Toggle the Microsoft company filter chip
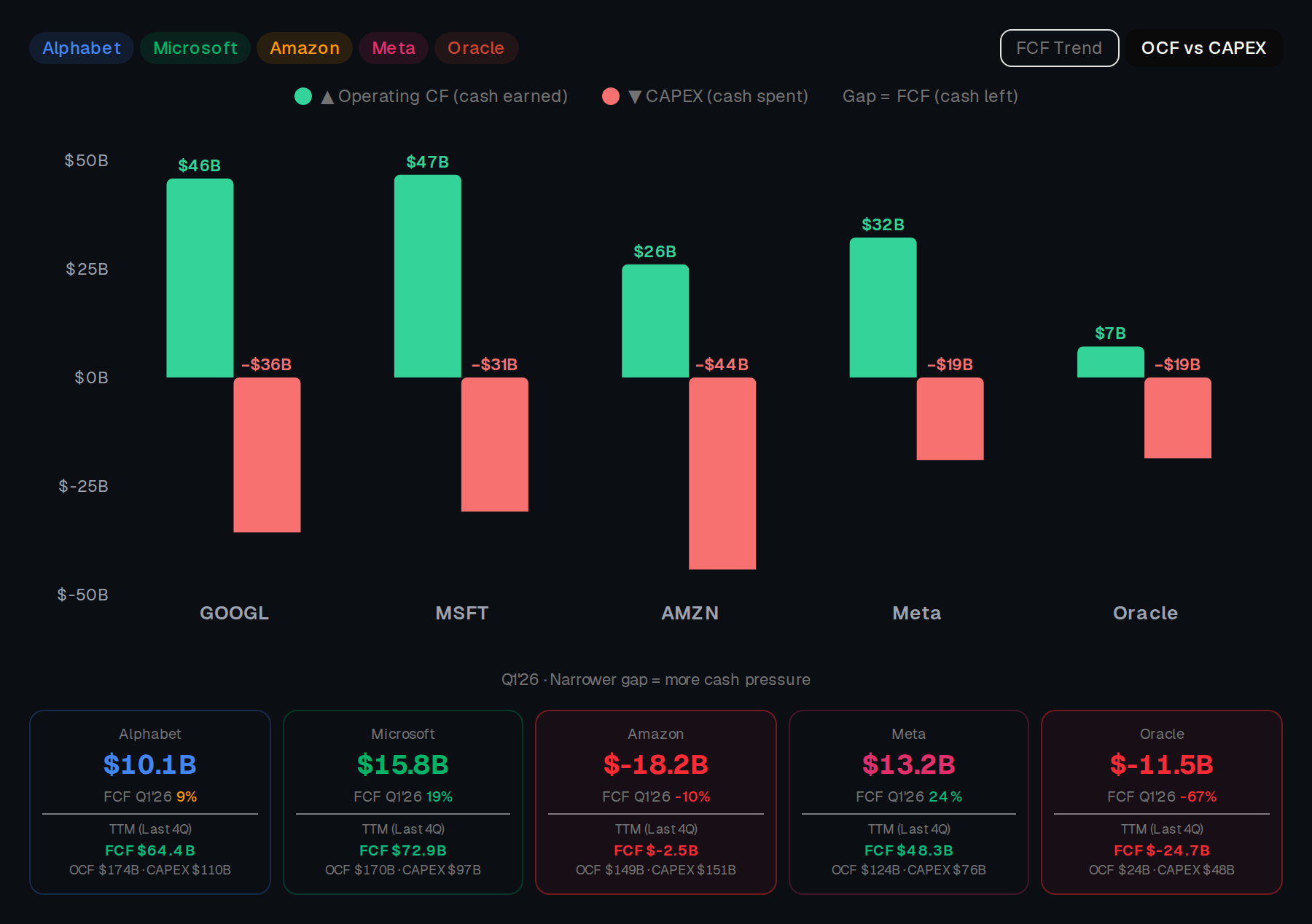 (195, 48)
